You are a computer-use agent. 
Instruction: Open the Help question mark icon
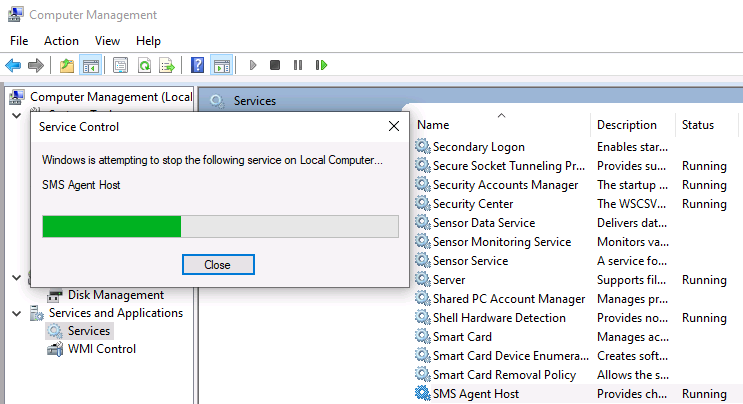197,65
